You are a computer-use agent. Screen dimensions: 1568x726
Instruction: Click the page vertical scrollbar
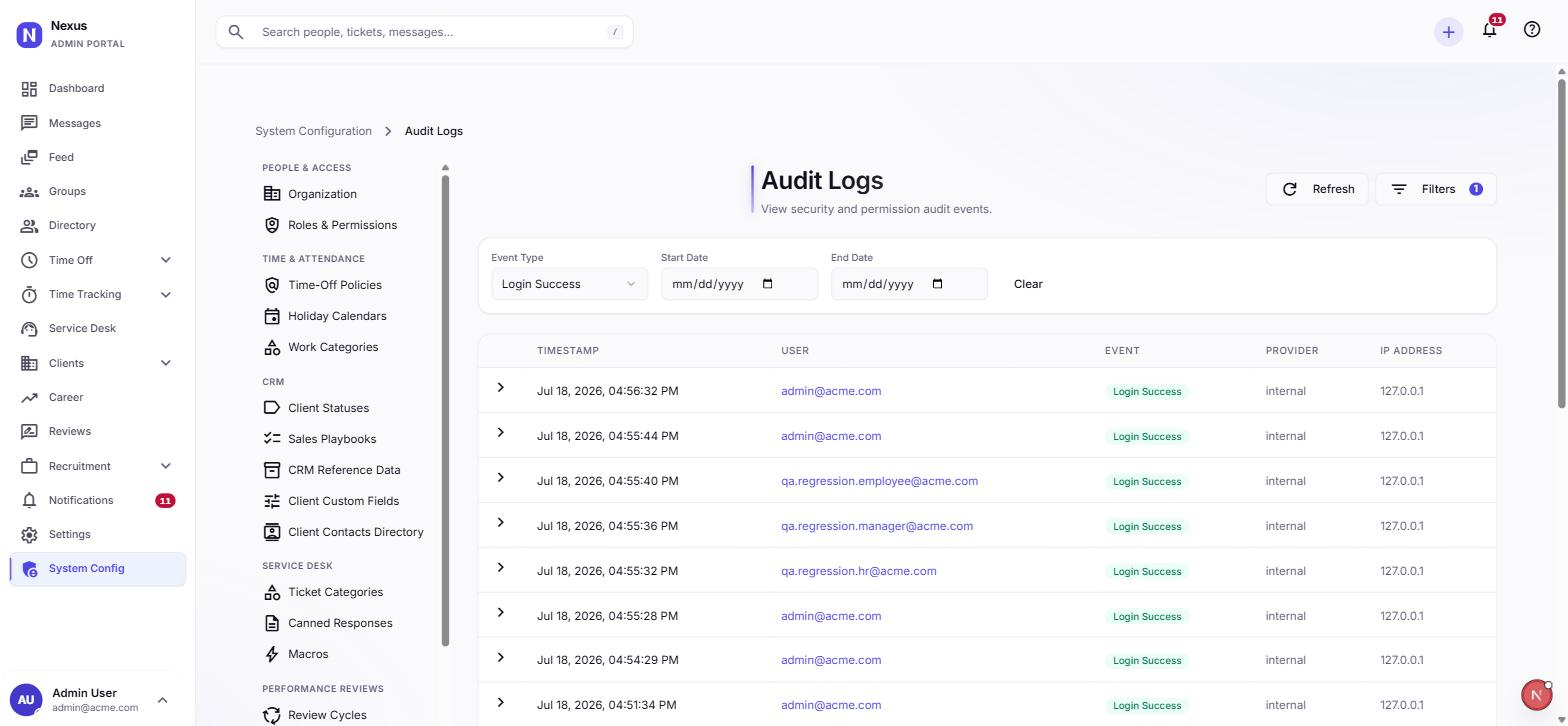pos(1562,243)
